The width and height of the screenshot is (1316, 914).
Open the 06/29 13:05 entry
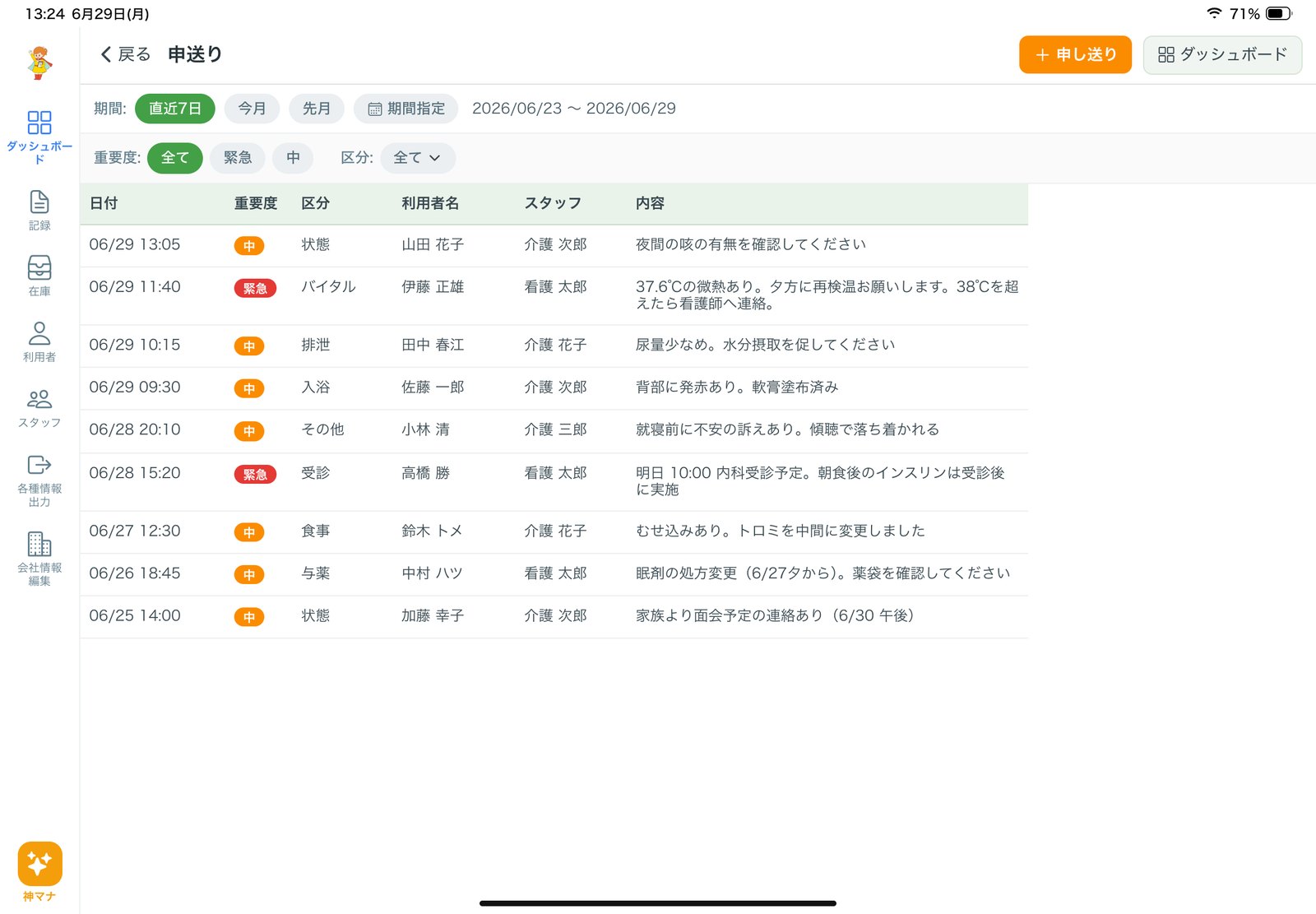pyautogui.click(x=554, y=245)
